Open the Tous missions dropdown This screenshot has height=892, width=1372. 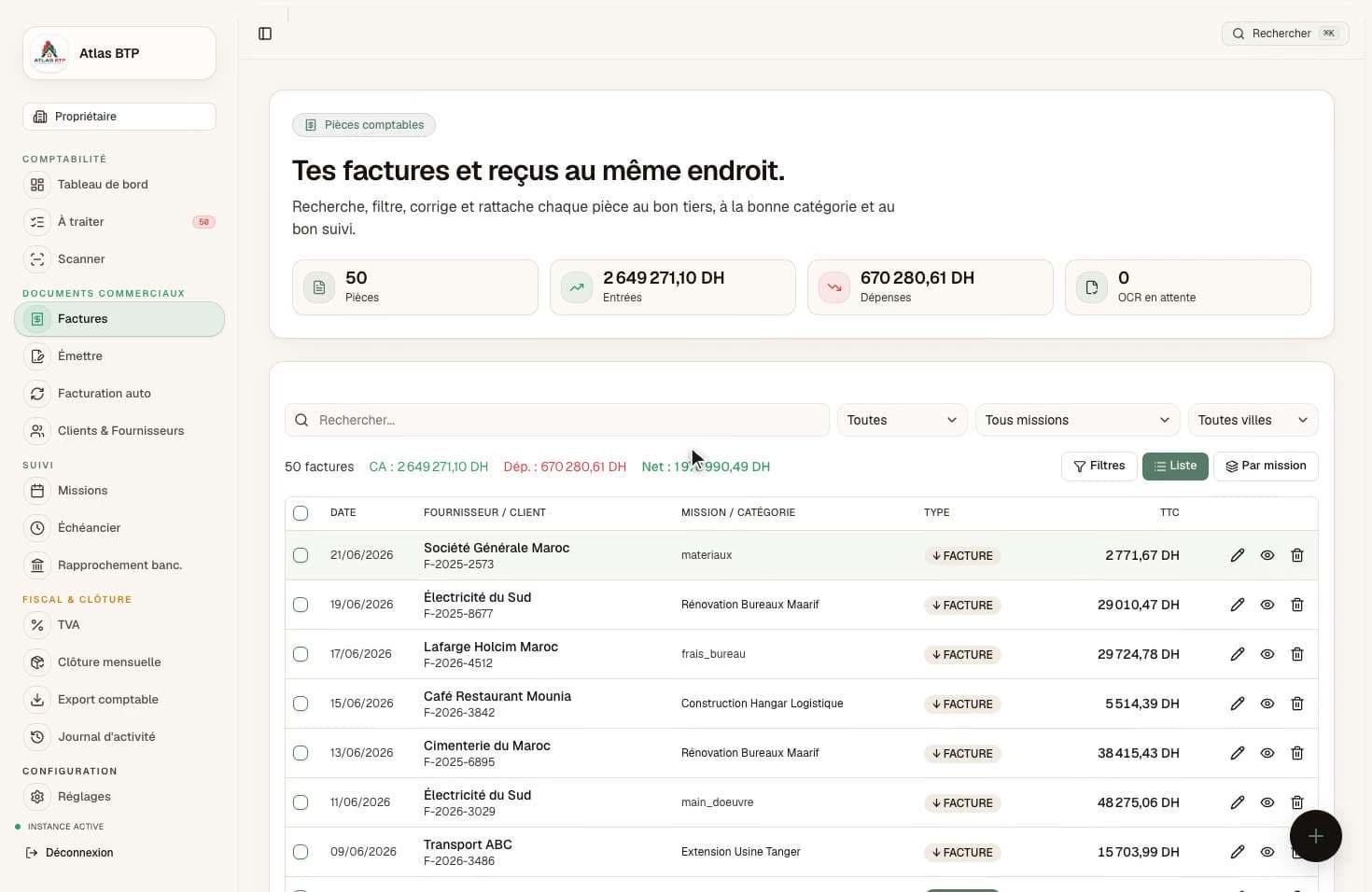1078,420
